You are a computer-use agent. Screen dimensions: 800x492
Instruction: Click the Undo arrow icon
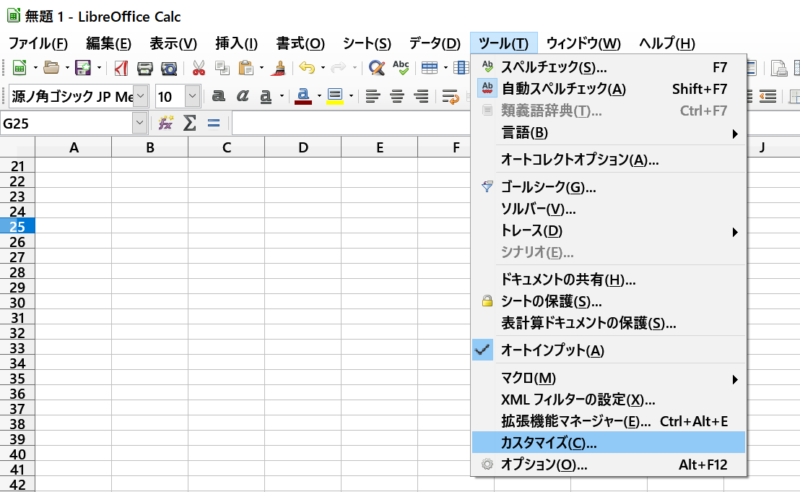[x=306, y=68]
